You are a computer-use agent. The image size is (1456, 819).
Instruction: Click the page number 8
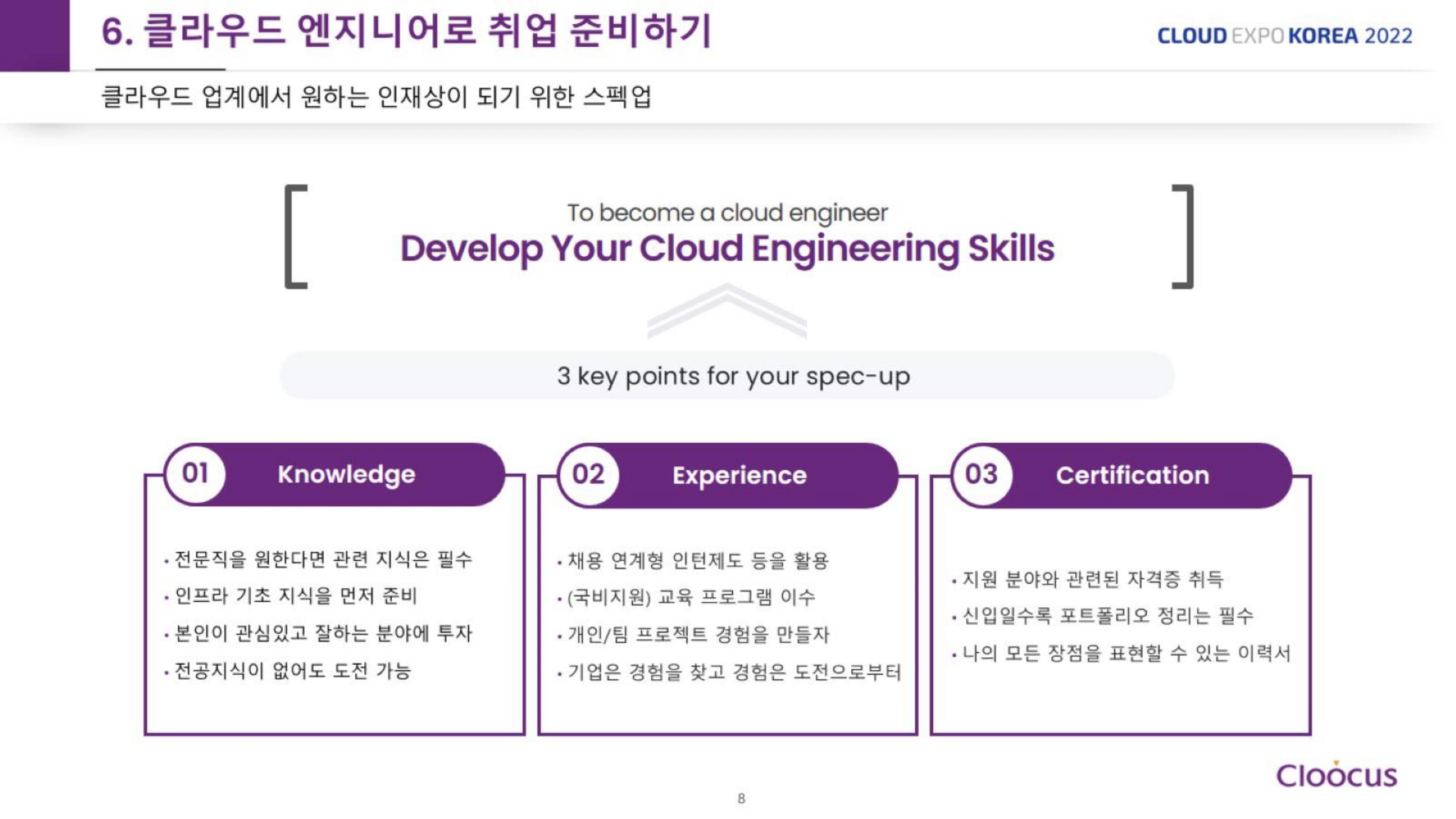(741, 798)
